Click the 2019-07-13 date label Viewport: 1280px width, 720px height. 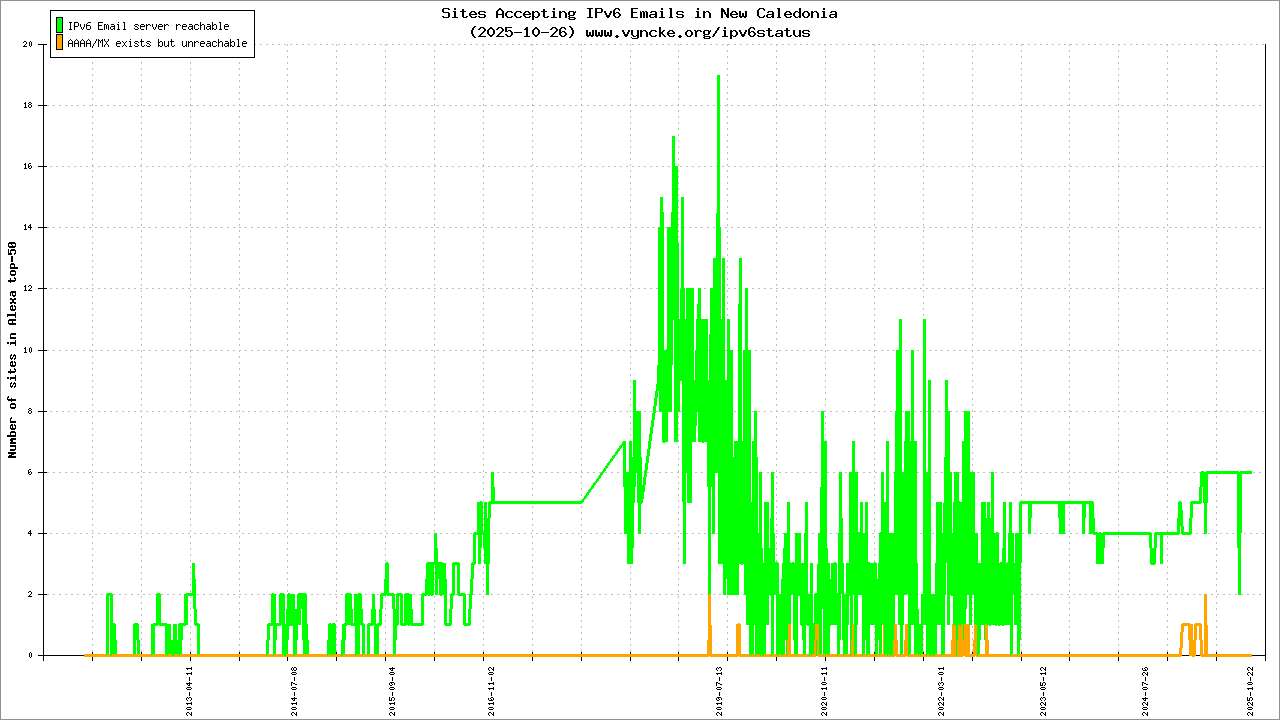[719, 692]
